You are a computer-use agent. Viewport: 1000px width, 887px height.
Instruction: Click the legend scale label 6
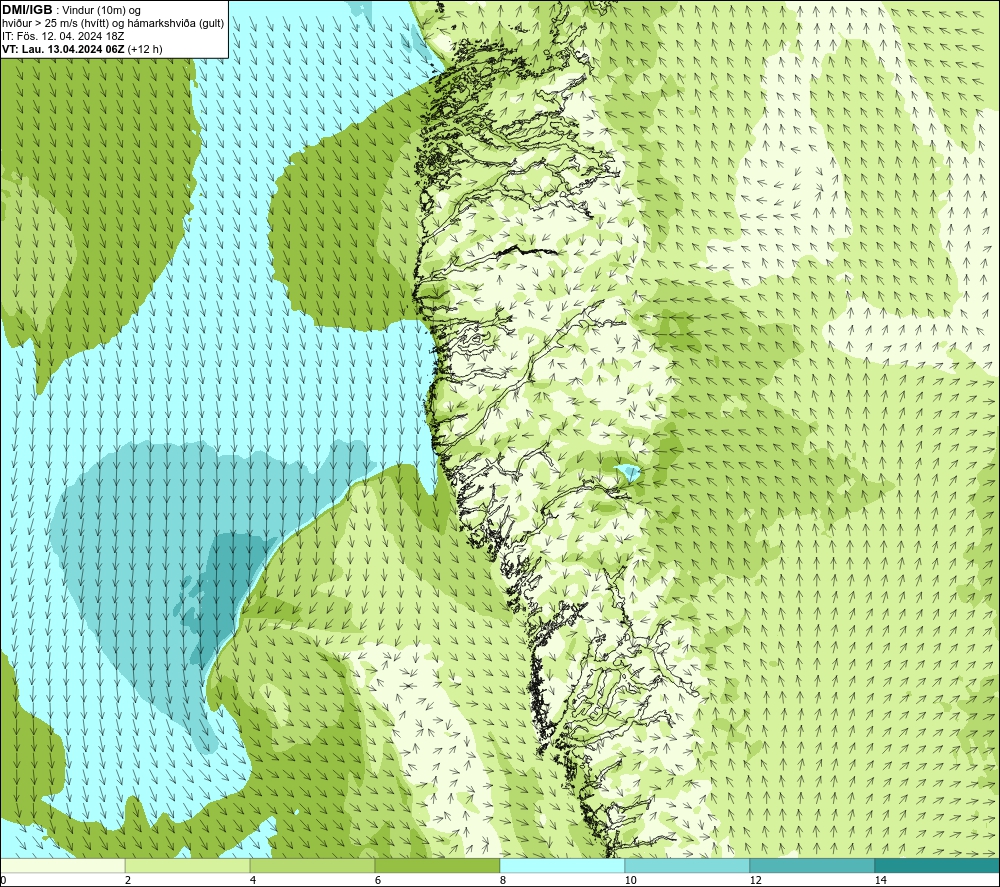378,880
